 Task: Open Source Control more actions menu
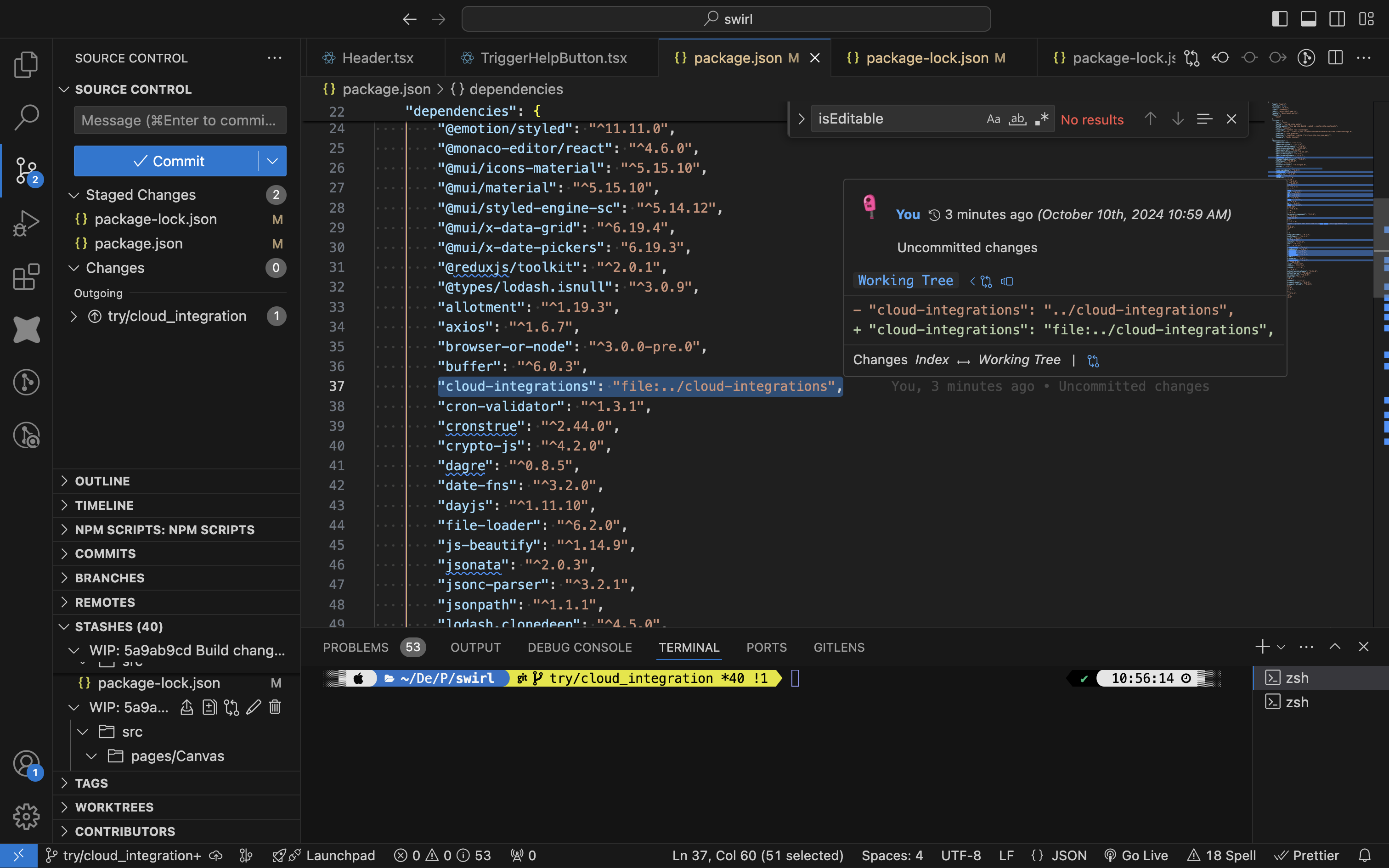point(274,58)
